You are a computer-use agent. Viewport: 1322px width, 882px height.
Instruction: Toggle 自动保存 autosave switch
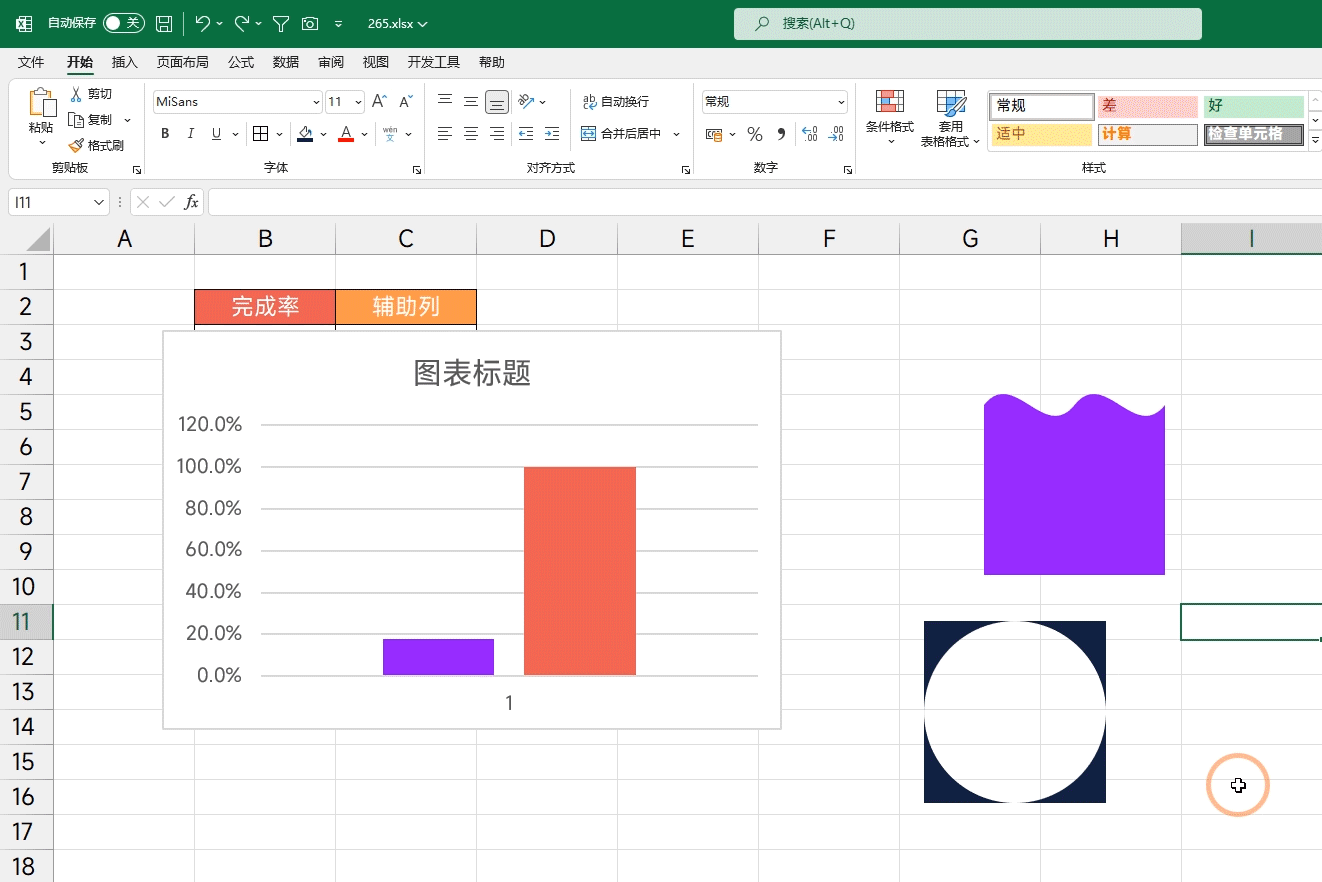coord(123,23)
